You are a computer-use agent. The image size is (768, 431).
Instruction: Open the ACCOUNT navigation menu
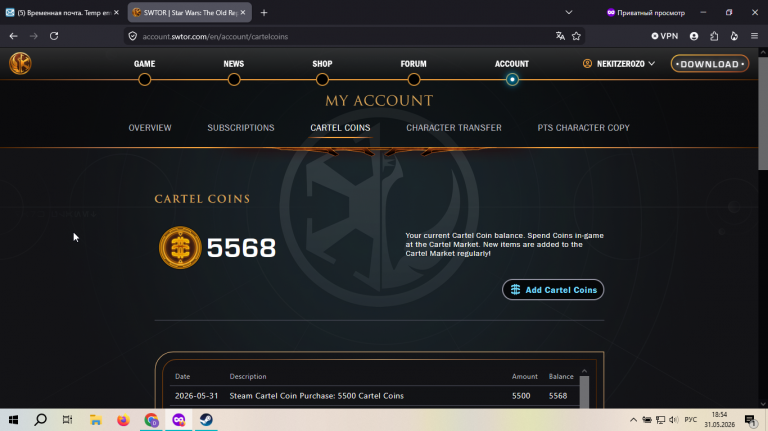(512, 64)
